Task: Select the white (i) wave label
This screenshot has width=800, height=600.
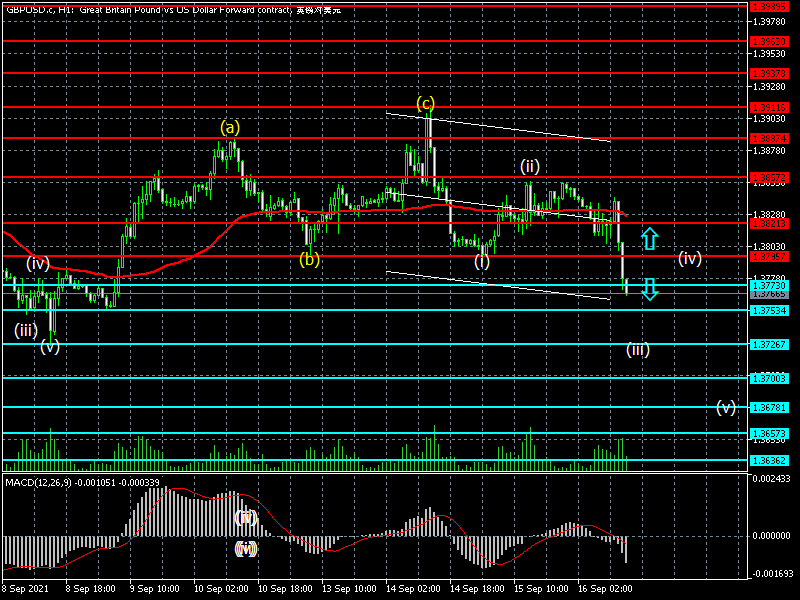Action: coord(482,261)
